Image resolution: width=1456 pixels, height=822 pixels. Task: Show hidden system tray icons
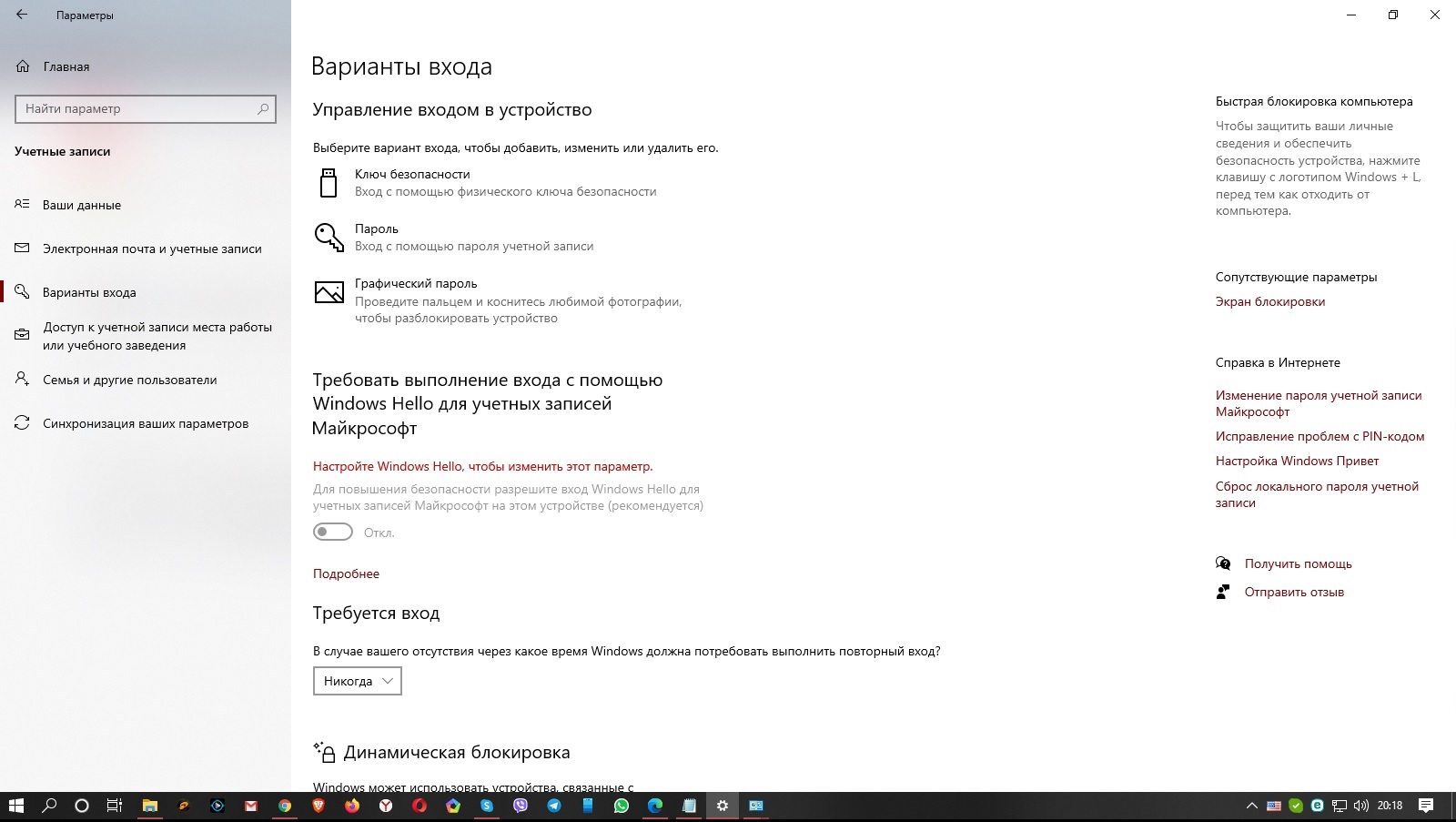pyautogui.click(x=1252, y=806)
